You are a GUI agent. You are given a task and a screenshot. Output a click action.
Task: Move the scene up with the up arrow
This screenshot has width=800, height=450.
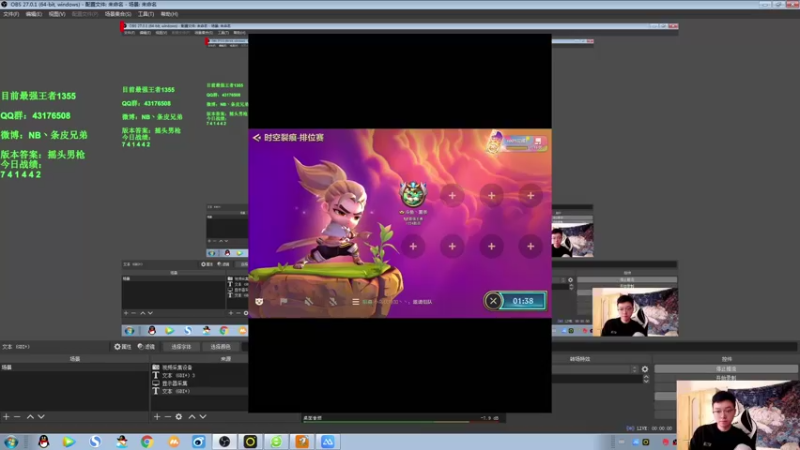[x=30, y=417]
